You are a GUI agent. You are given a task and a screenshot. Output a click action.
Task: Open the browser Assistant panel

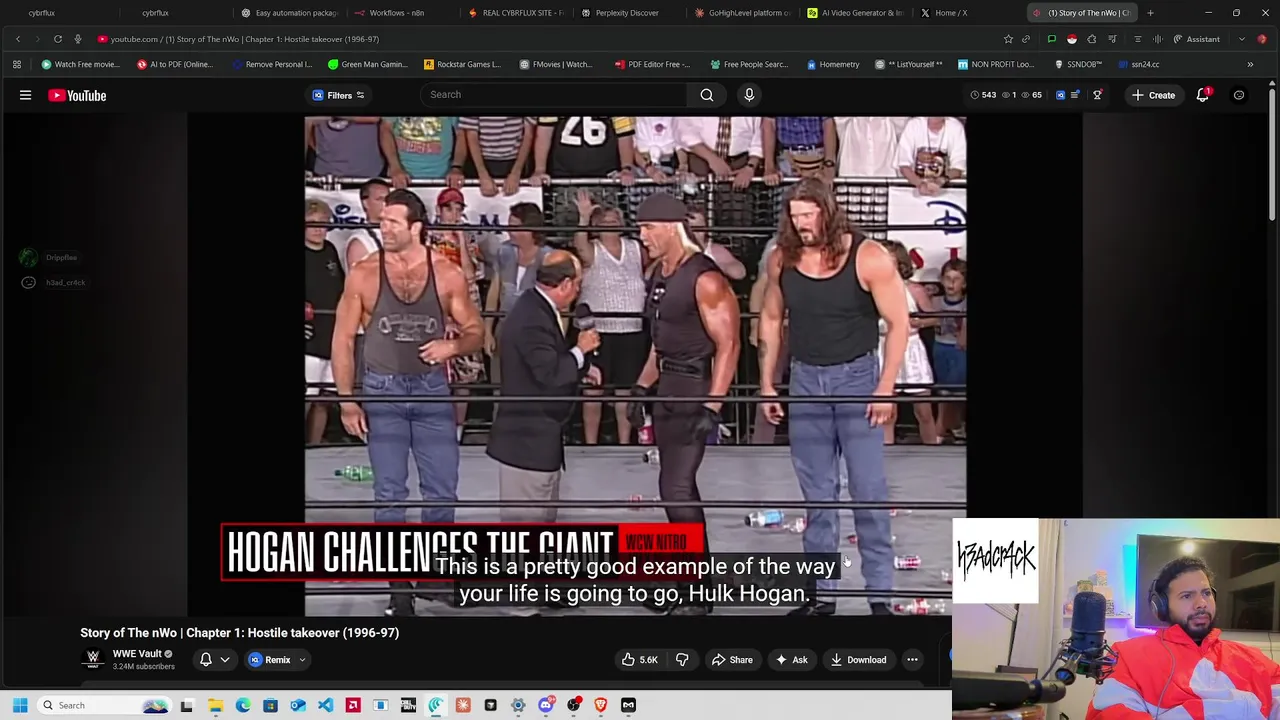tap(1196, 39)
